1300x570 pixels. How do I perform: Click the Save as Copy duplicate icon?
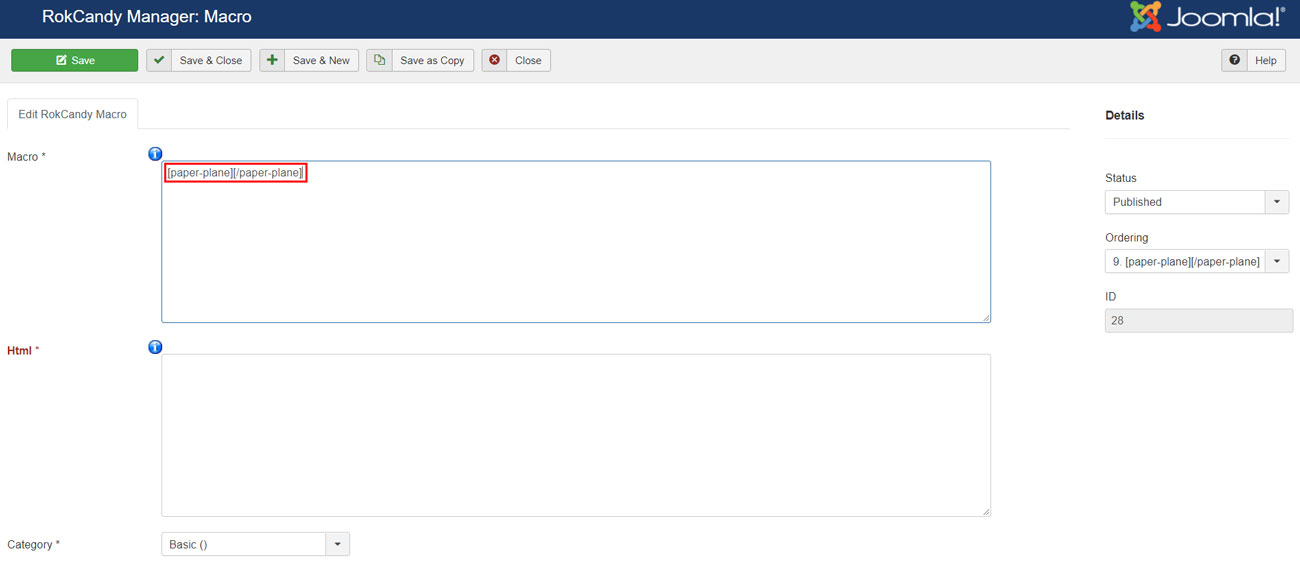click(x=379, y=60)
